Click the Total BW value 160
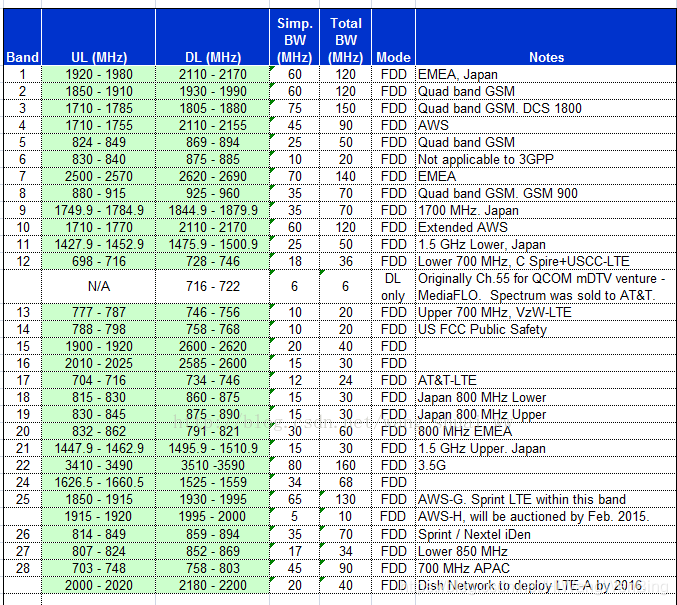The height and width of the screenshot is (605, 677). (345, 465)
